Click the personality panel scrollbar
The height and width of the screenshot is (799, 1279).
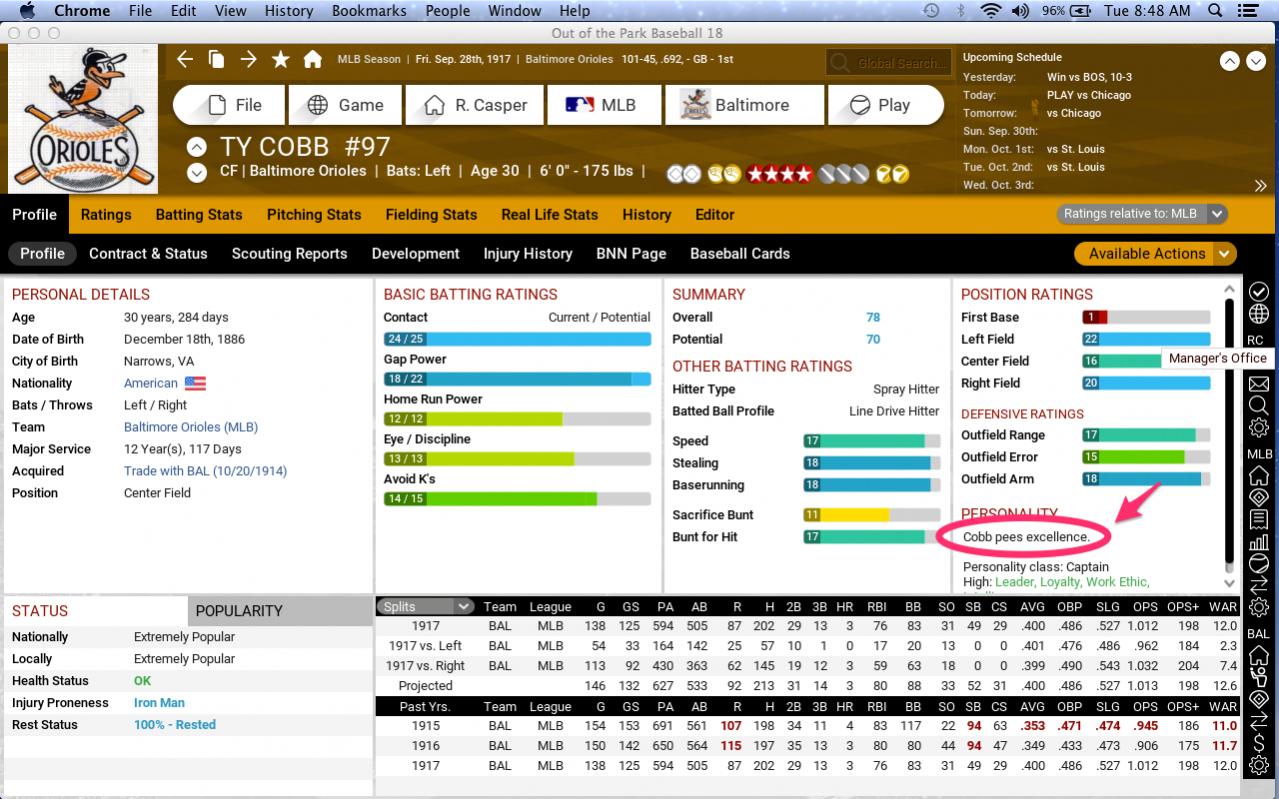1230,436
